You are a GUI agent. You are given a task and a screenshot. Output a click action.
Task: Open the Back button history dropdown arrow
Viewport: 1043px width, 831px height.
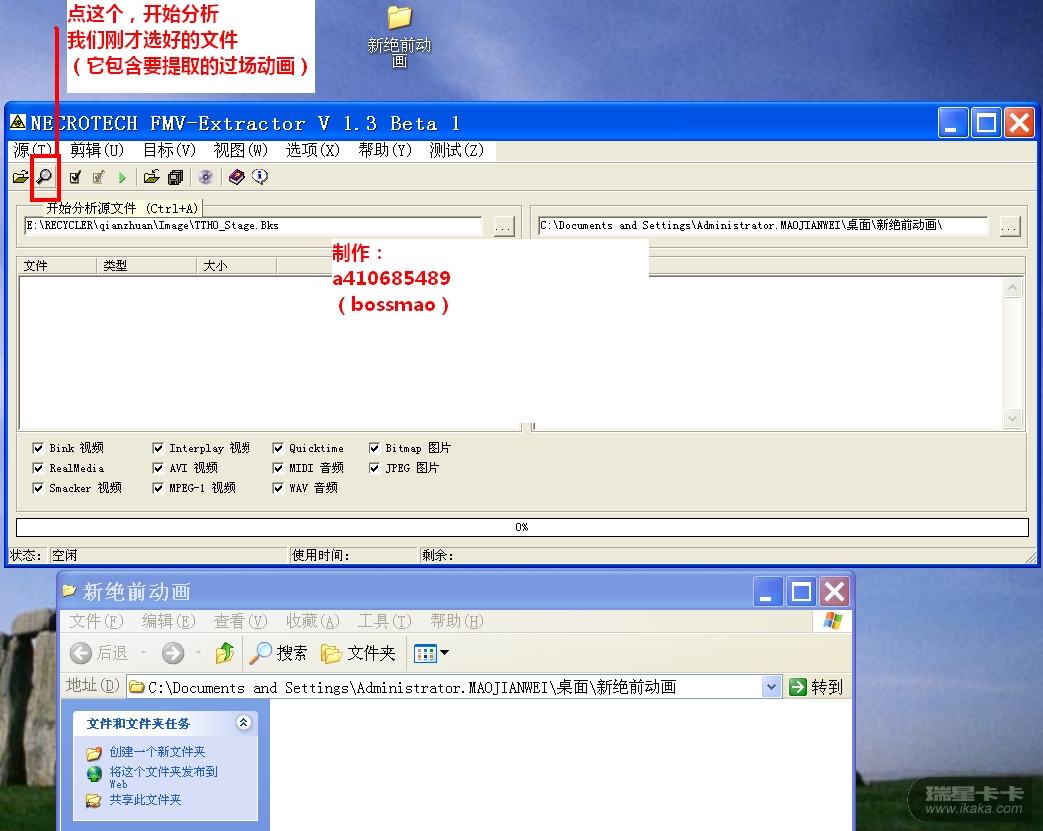[143, 653]
